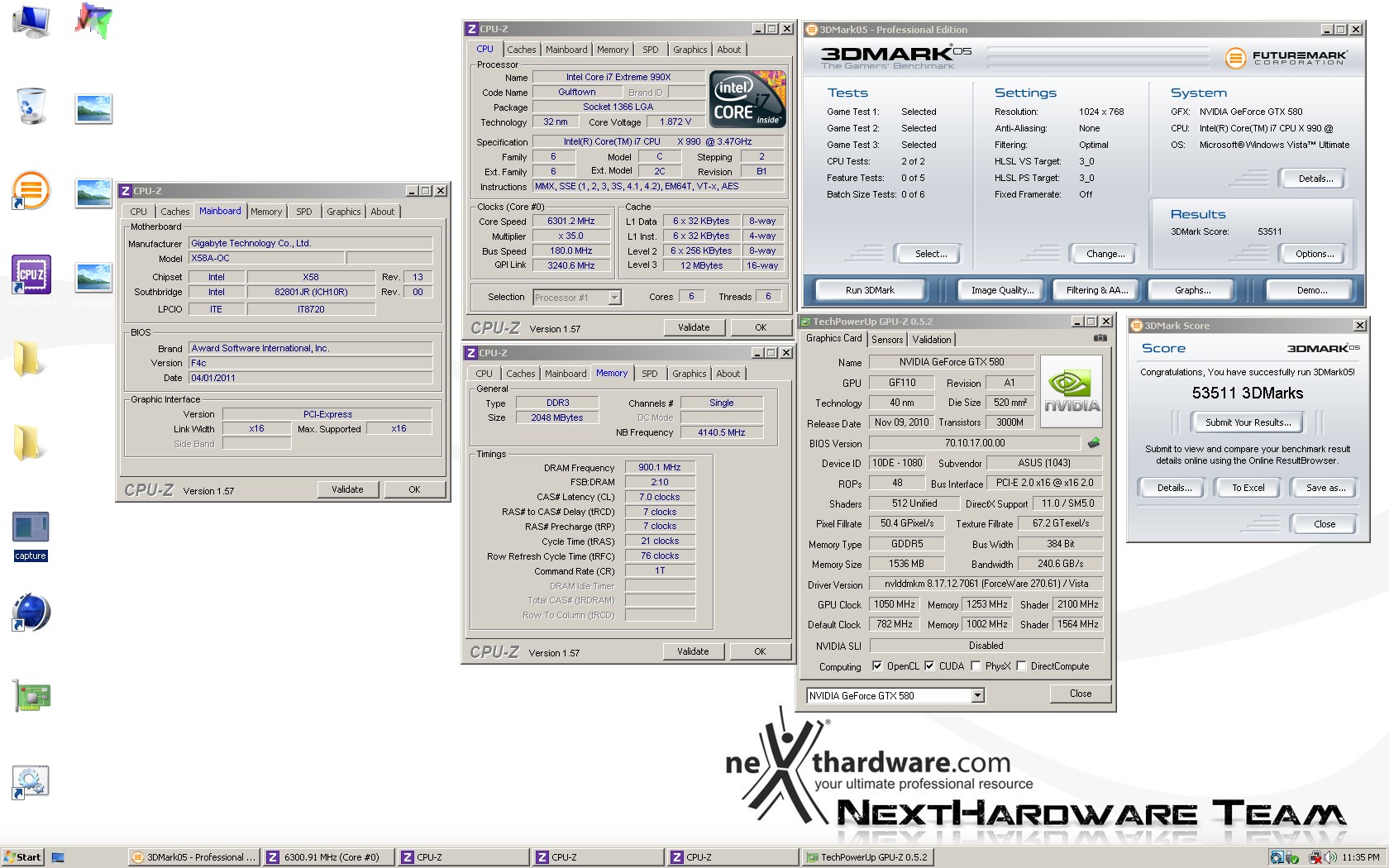This screenshot has height=868, width=1389.
Task: Open the NVIDIA GeForce GTX 580 card dropdown
Action: (x=977, y=696)
